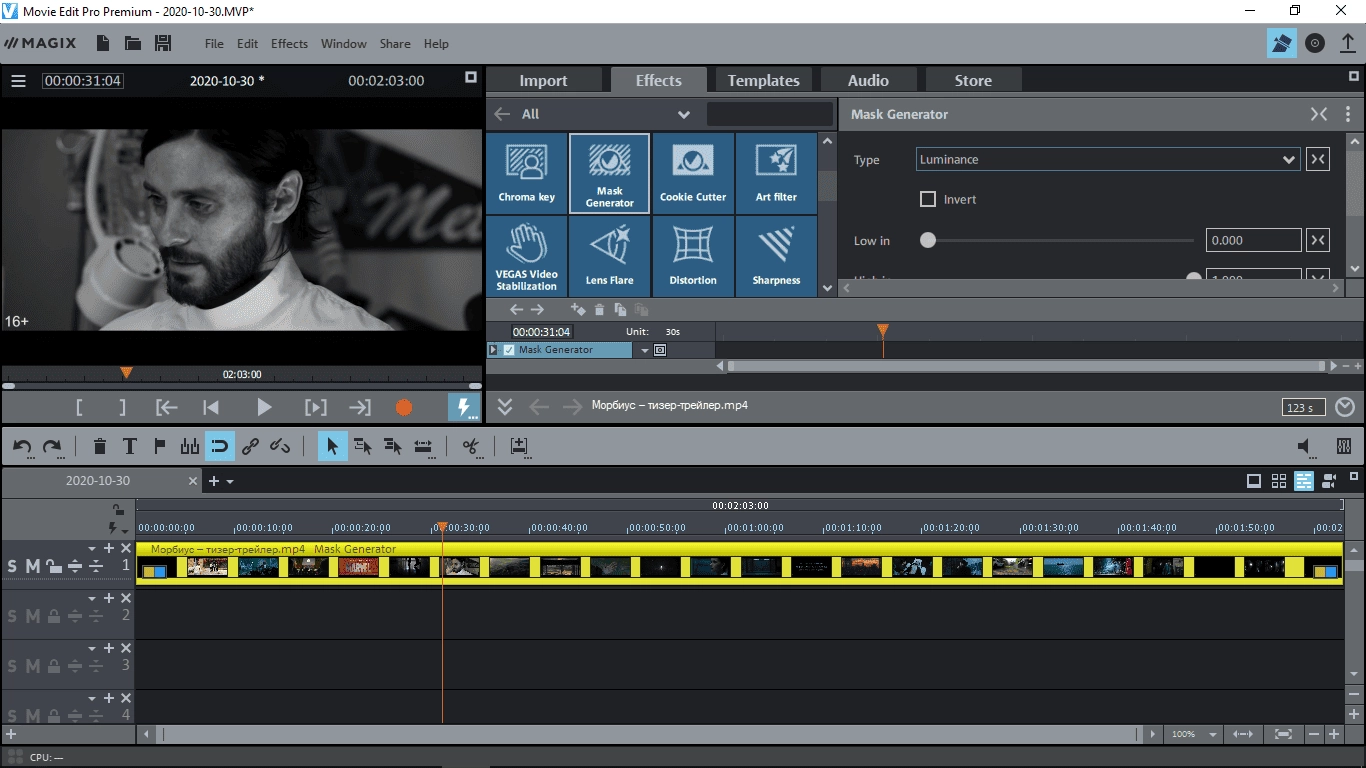Expand the double-chevron under the effects panel
The image size is (1366, 768).
click(504, 406)
